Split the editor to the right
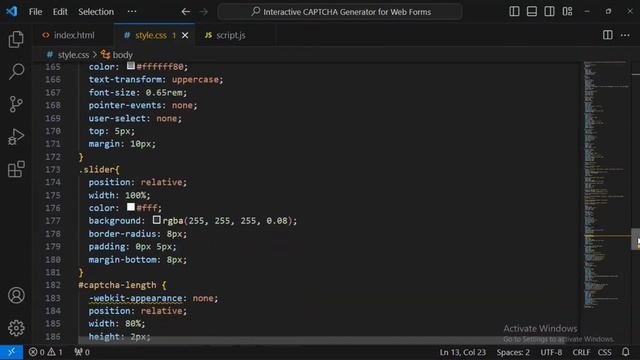The height and width of the screenshot is (360, 640). click(x=607, y=35)
